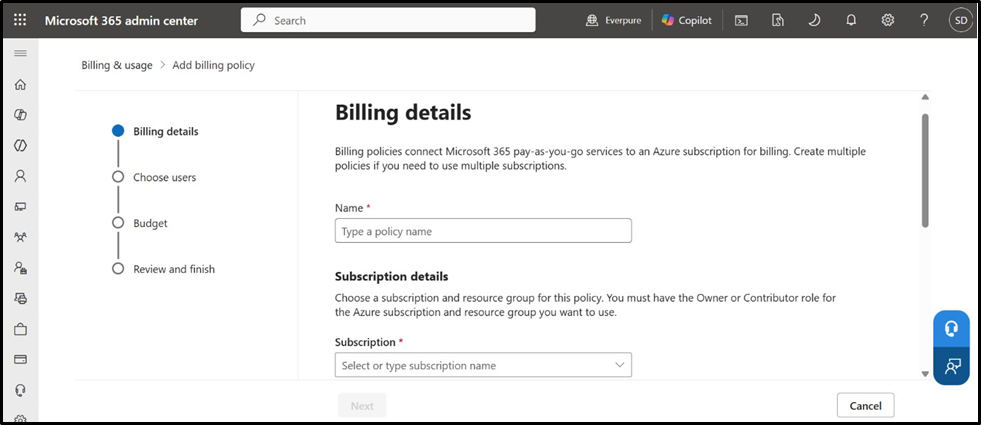
Task: Expand Subscription list via chevron arrow
Action: click(x=619, y=365)
